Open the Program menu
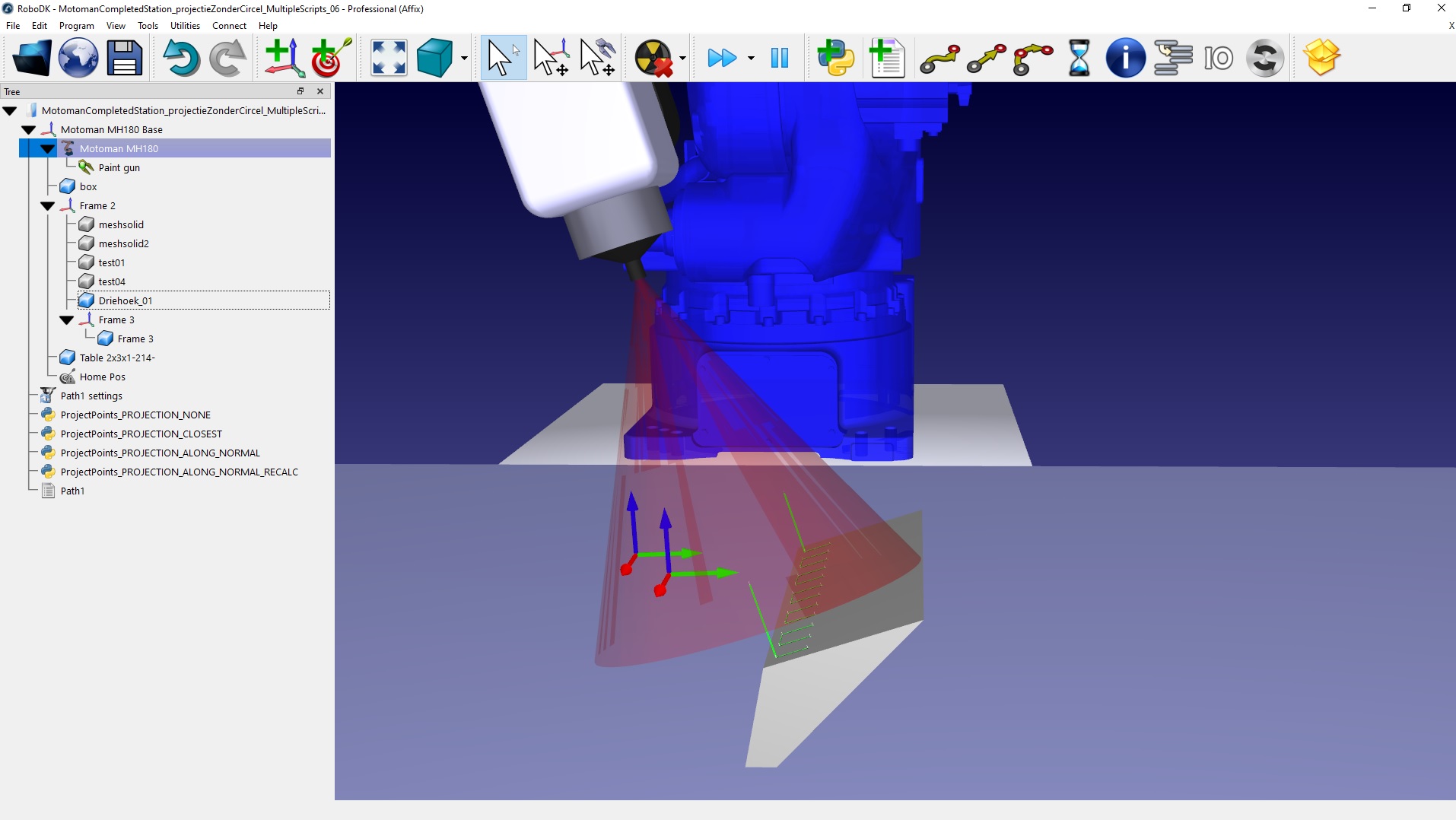 pyautogui.click(x=76, y=26)
